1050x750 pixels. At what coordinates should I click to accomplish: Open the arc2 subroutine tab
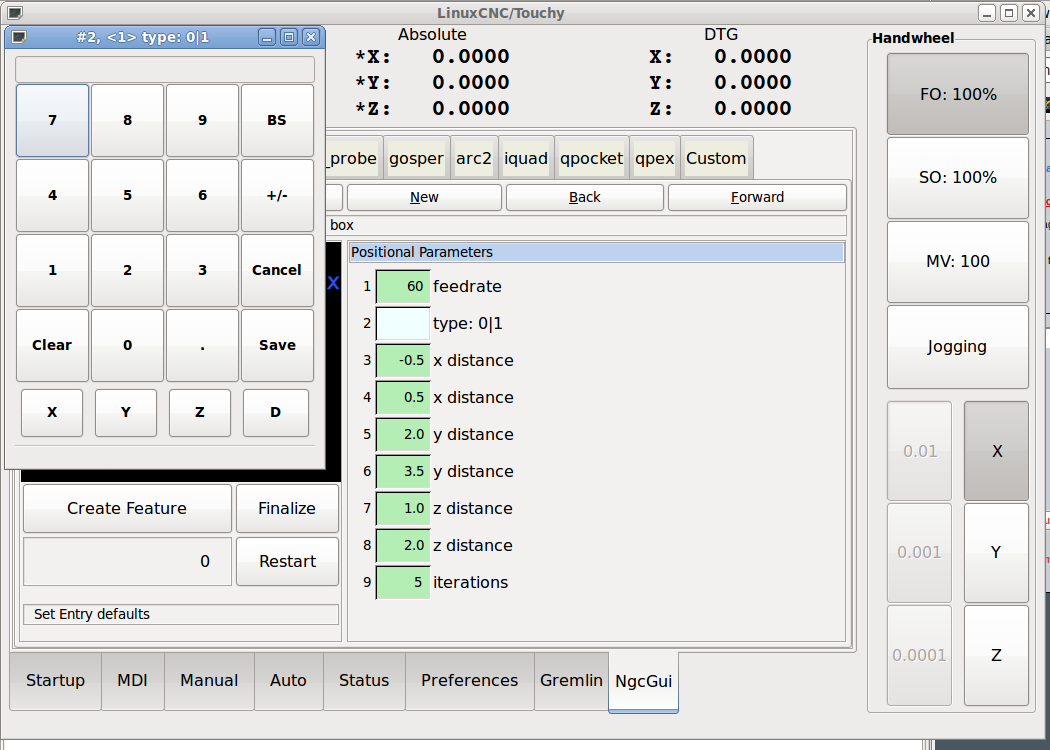tap(474, 159)
